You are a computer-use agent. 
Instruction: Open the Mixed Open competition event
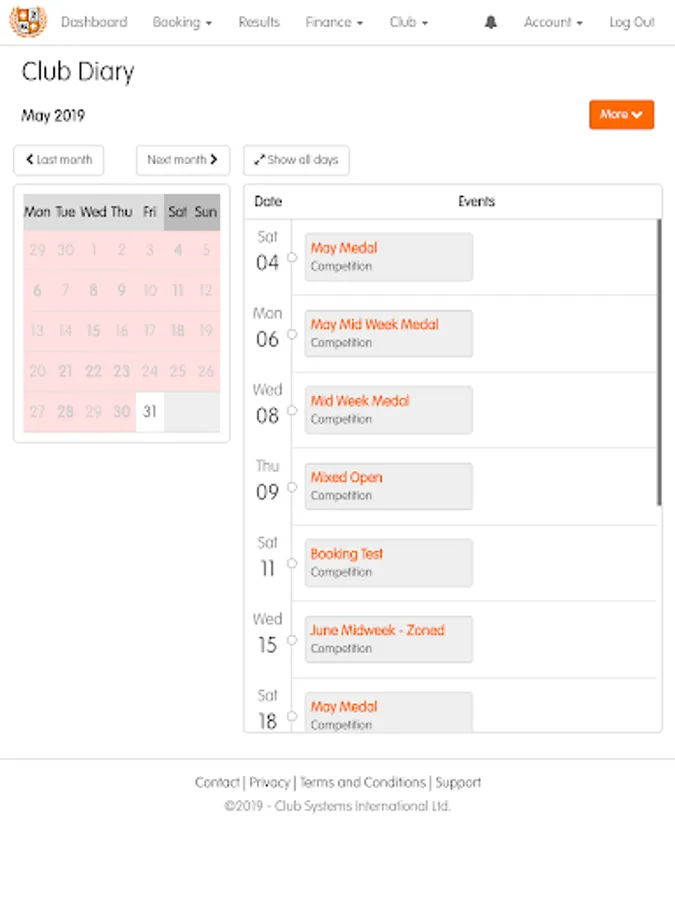coord(346,477)
